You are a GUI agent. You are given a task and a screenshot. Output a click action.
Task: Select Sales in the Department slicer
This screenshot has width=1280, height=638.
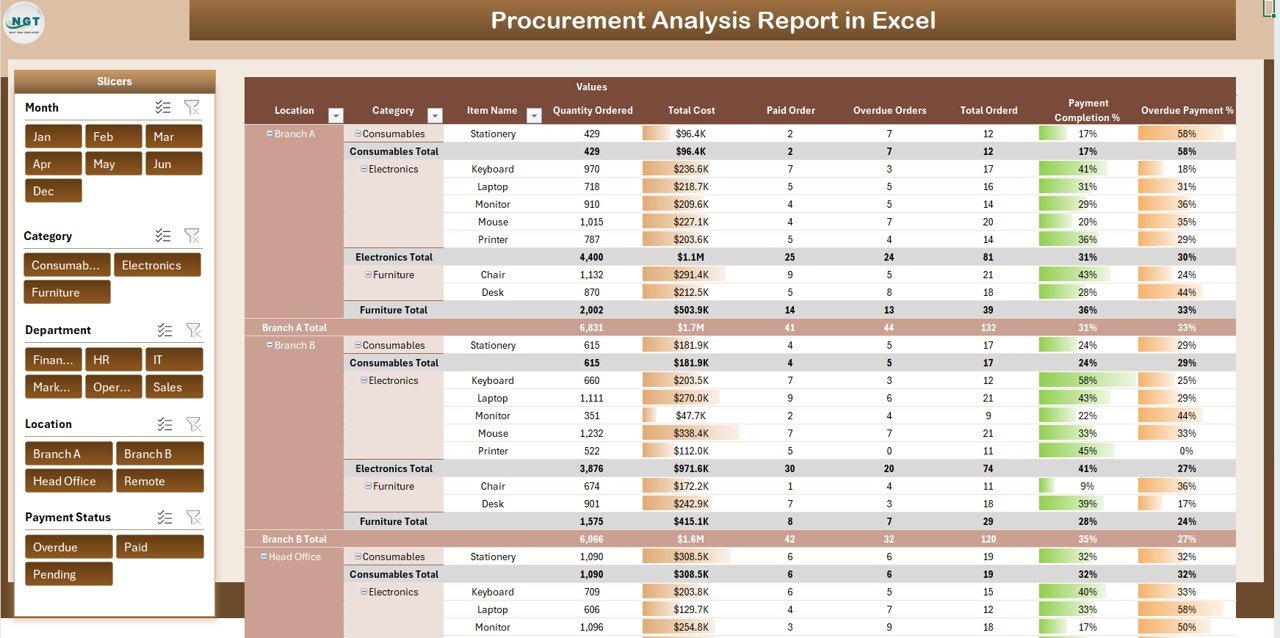(x=175, y=387)
